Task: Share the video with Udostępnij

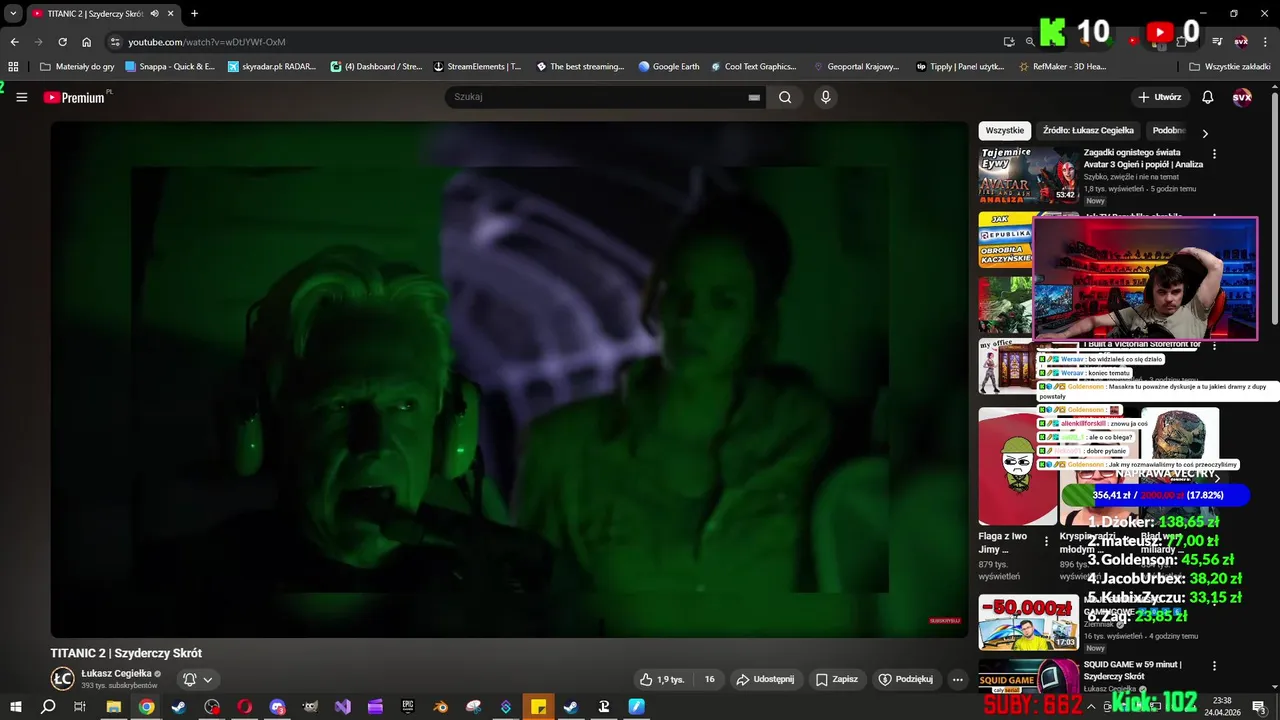Action: pos(765,679)
